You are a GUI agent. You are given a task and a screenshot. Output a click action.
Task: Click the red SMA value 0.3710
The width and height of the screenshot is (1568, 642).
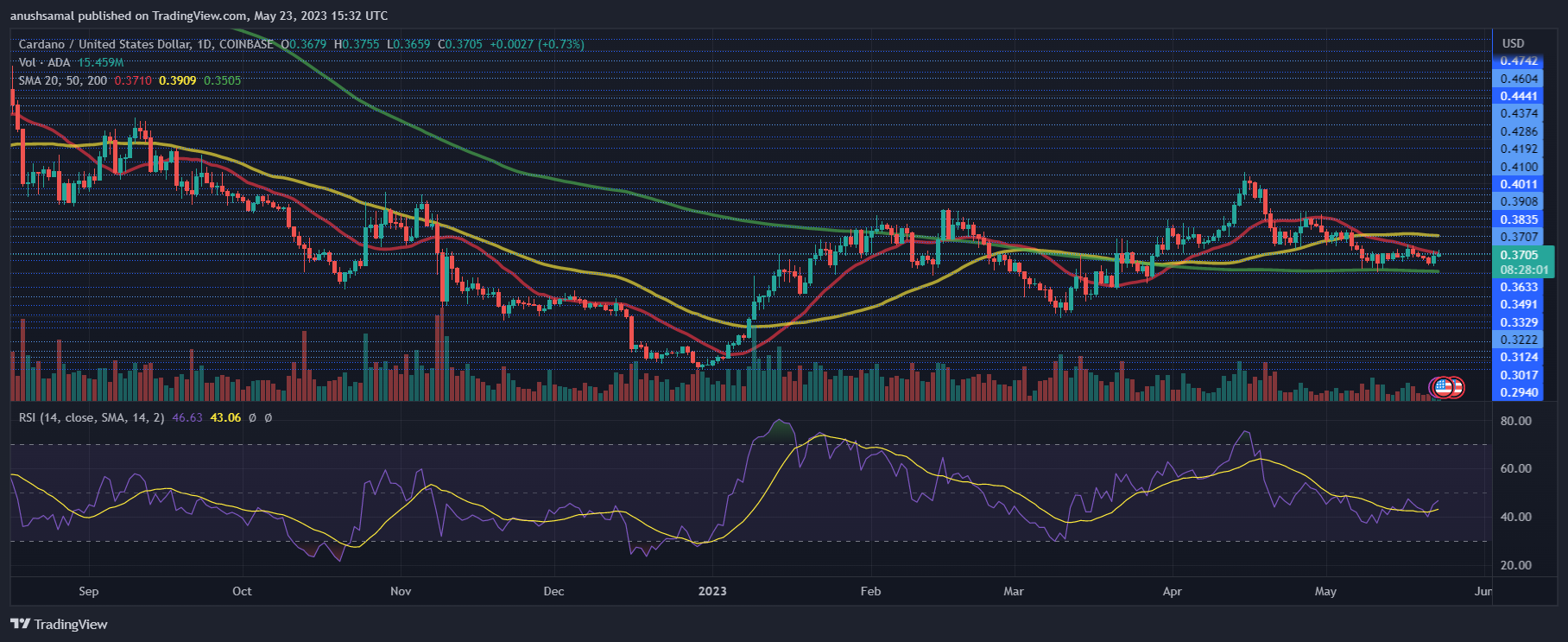pyautogui.click(x=133, y=80)
